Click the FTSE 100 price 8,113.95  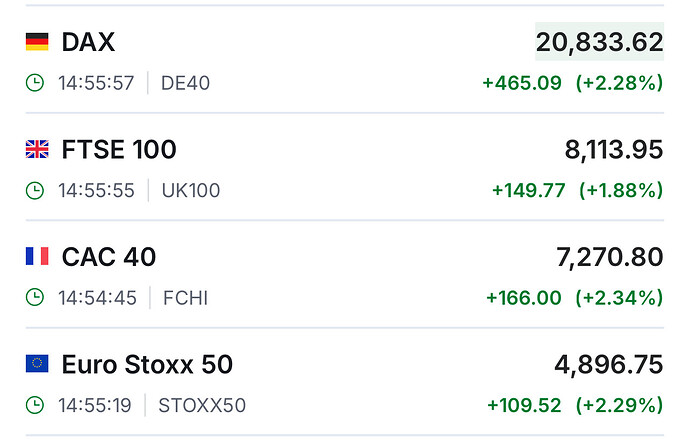pyautogui.click(x=613, y=150)
